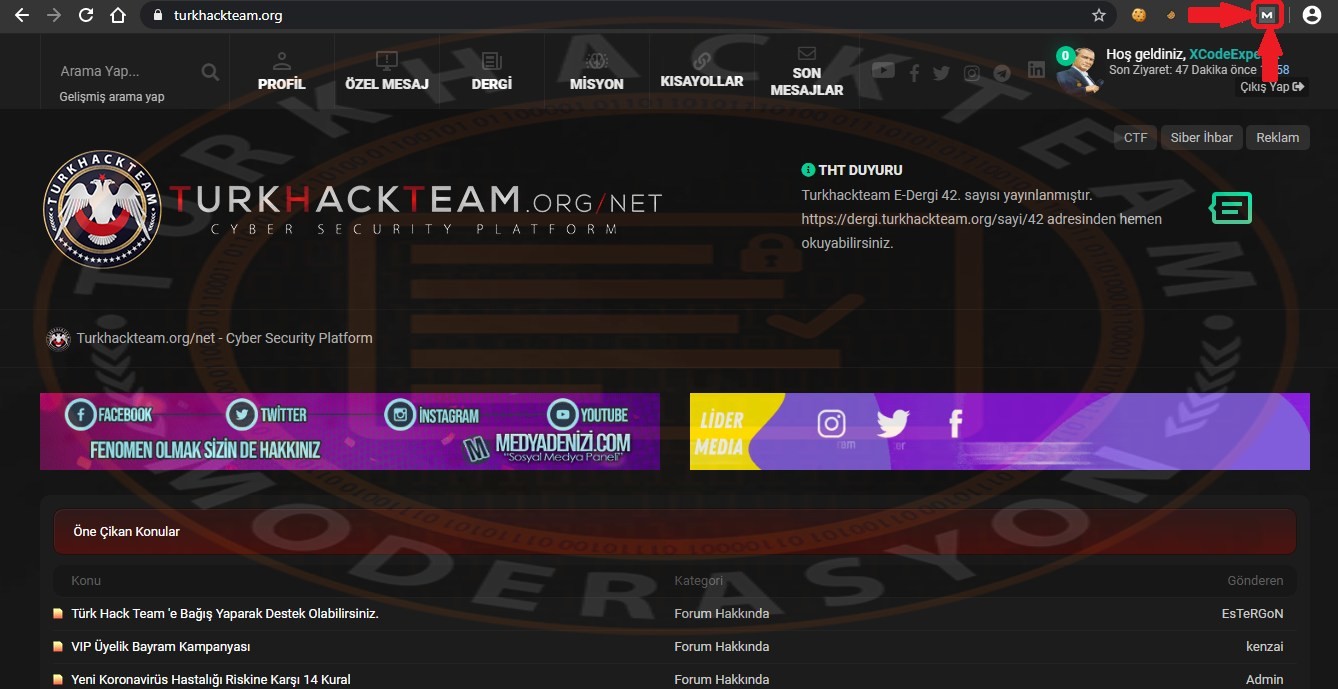
Task: Open topic VIP Üyelik Bayram Kampanyası
Action: point(161,646)
